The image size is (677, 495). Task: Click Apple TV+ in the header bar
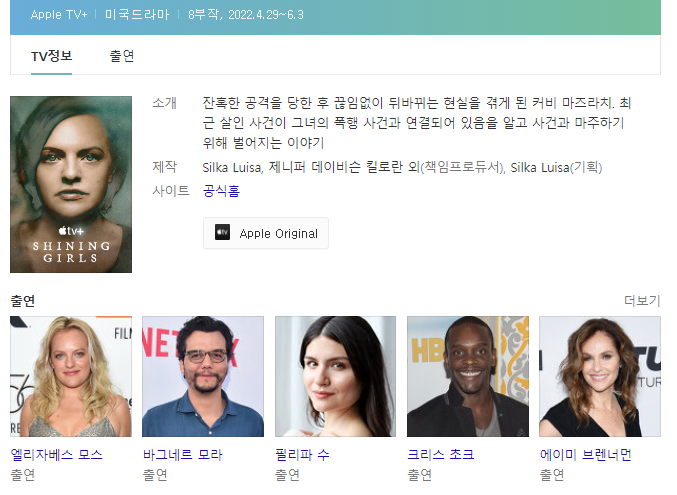[x=59, y=15]
